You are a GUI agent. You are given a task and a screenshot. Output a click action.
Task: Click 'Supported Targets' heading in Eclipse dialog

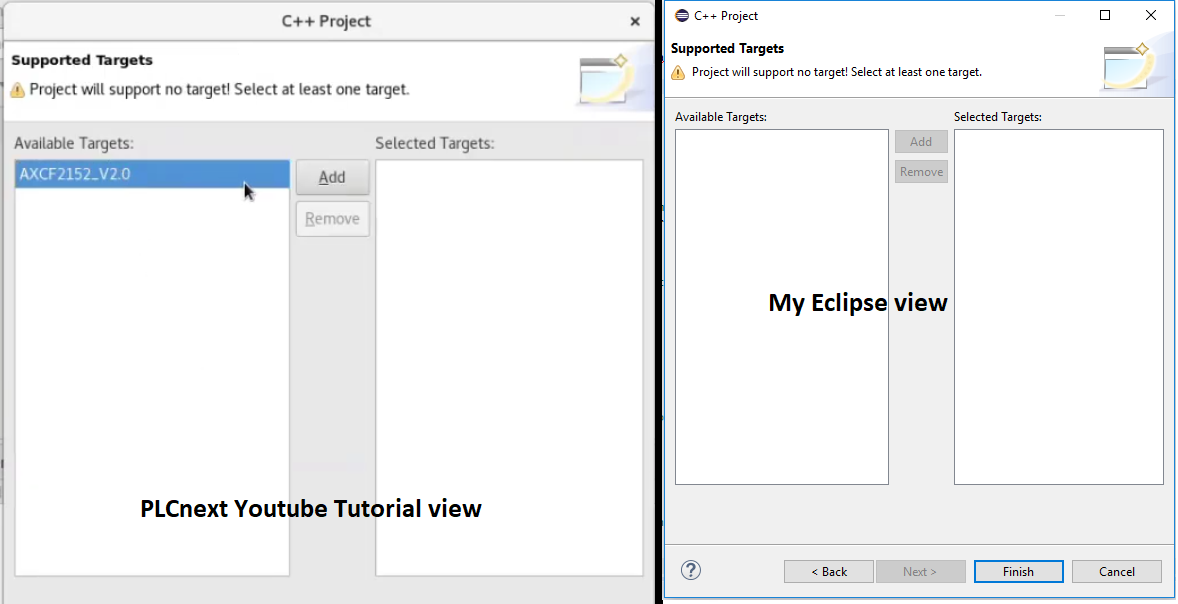coord(727,49)
